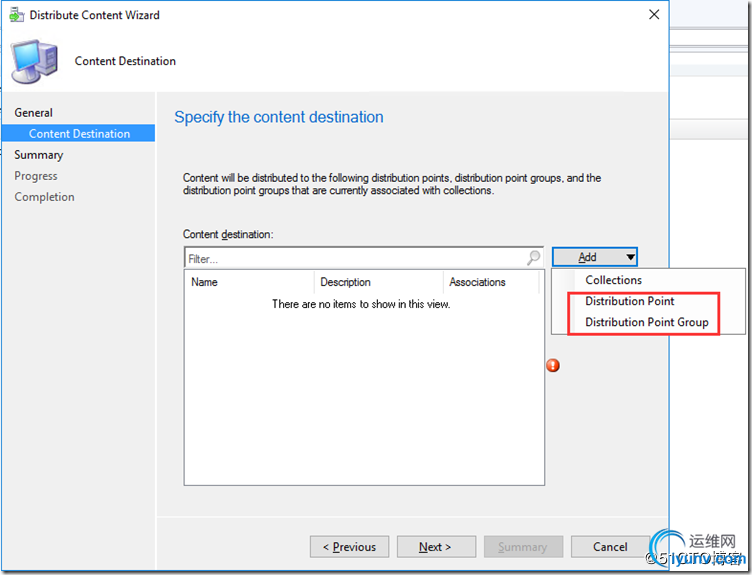Sort by the Description column header
Image resolution: width=752 pixels, height=575 pixels.
point(378,282)
